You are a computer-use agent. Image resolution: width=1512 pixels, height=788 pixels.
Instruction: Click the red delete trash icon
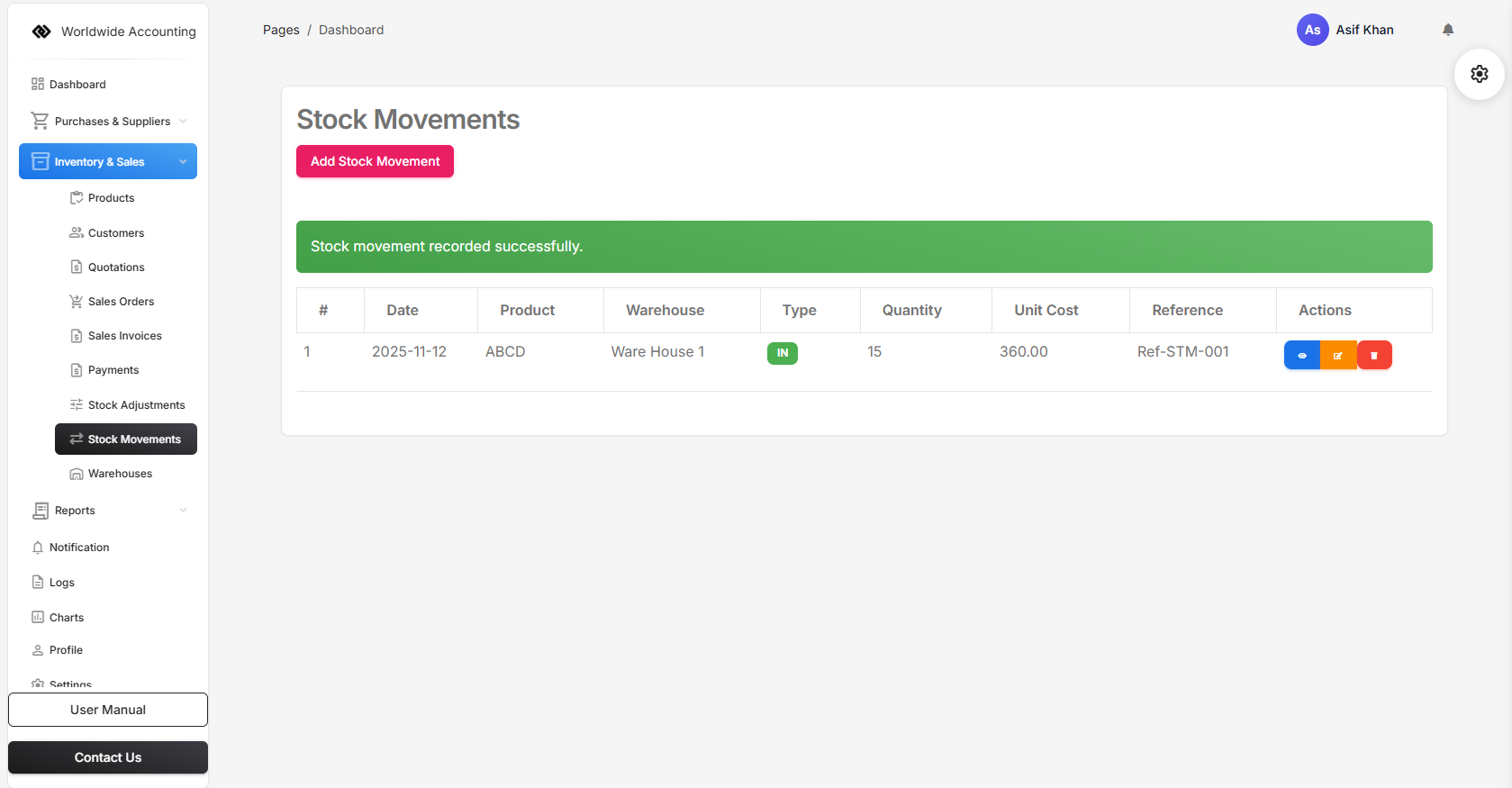1374,355
